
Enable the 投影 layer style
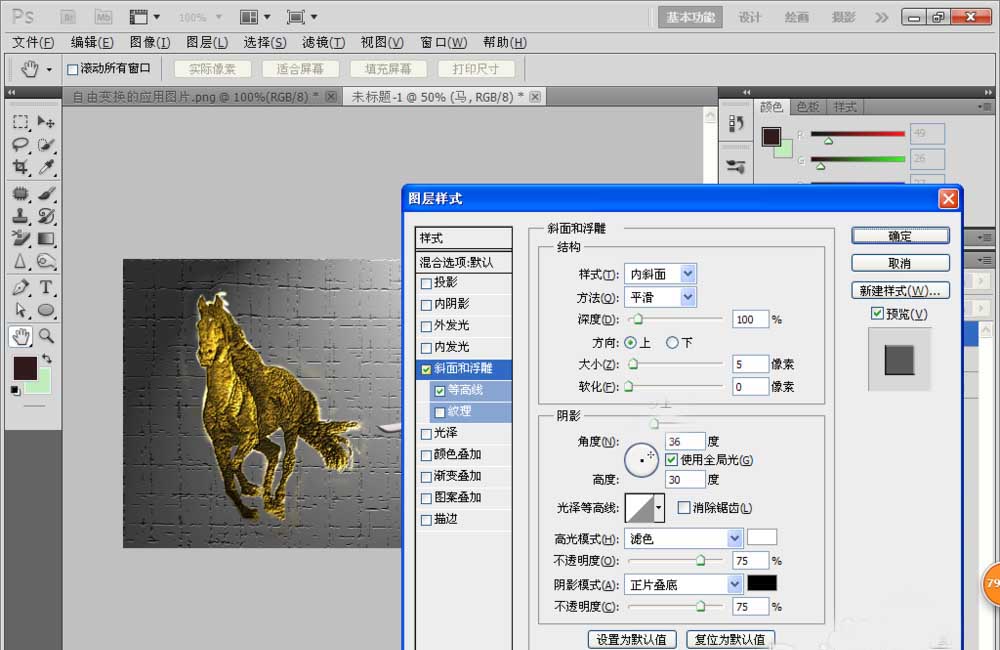427,283
